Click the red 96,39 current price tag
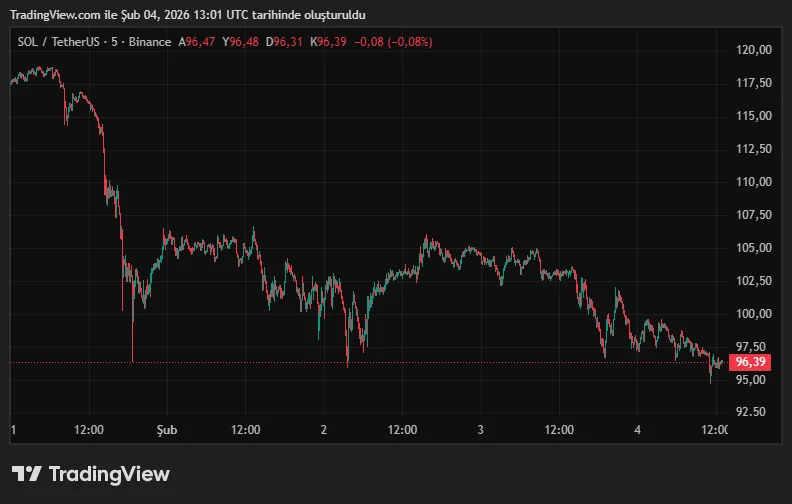Screen dimensions: 792x504 pos(750,362)
